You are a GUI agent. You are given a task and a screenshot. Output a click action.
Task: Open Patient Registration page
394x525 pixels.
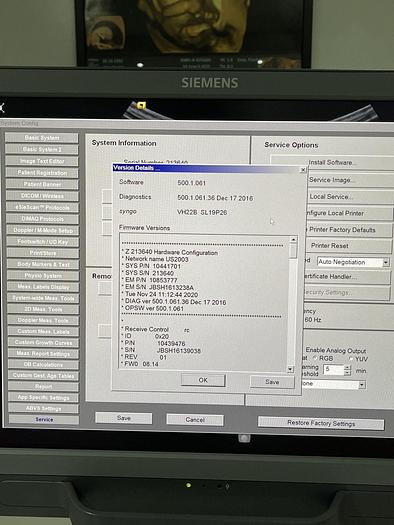42,173
